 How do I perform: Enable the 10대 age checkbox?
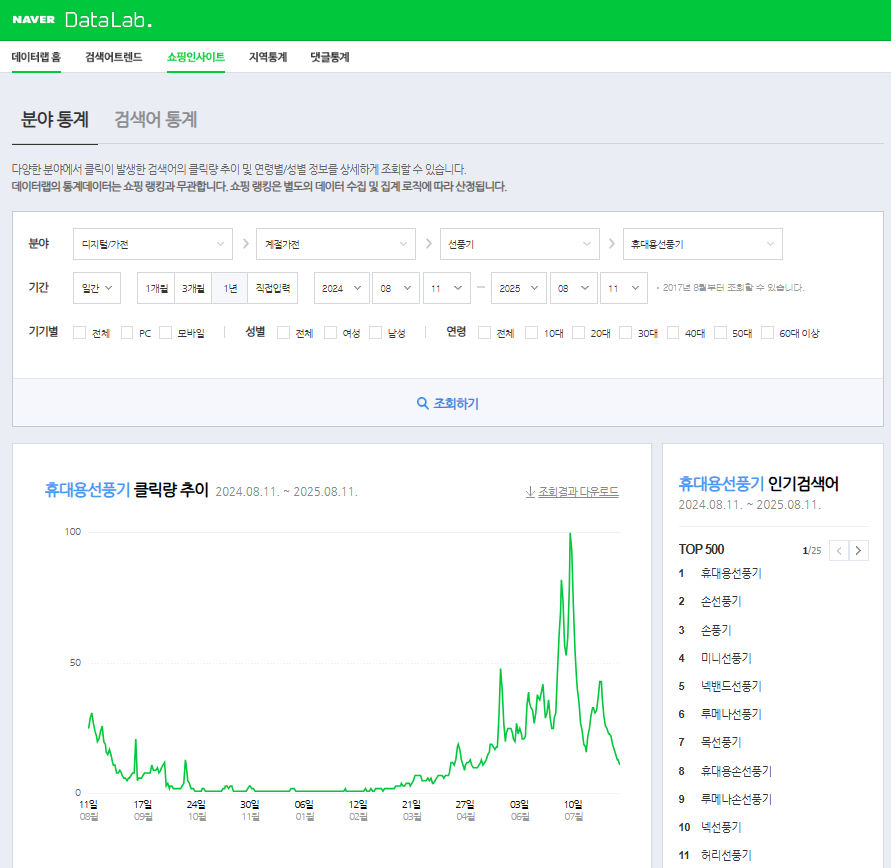point(531,332)
